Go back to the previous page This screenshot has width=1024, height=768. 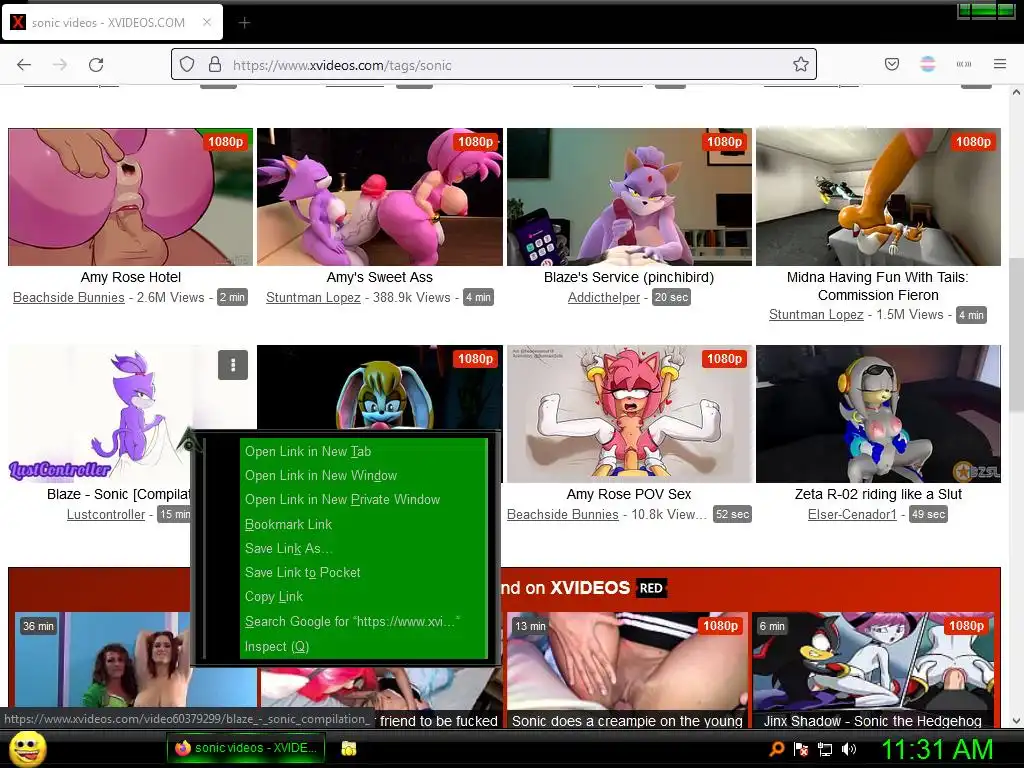click(x=24, y=65)
